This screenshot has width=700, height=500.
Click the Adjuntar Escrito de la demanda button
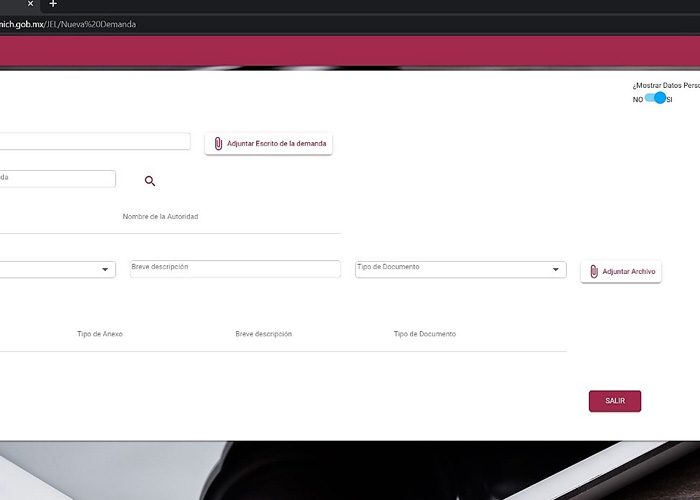(268, 144)
